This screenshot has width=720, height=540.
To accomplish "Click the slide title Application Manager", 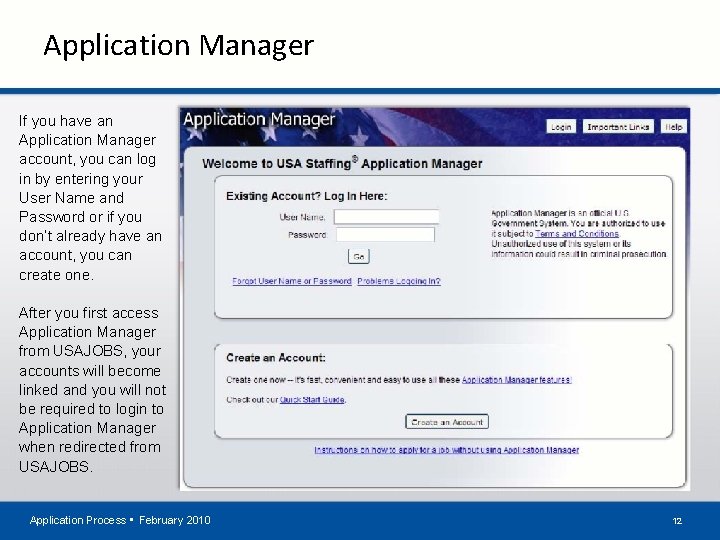I will [x=179, y=45].
